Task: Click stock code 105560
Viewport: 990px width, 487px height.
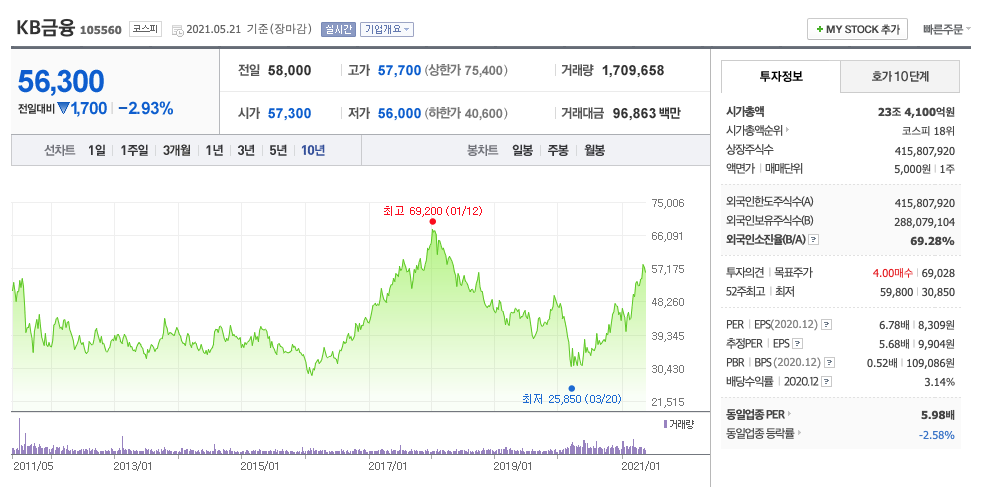Action: pyautogui.click(x=101, y=30)
